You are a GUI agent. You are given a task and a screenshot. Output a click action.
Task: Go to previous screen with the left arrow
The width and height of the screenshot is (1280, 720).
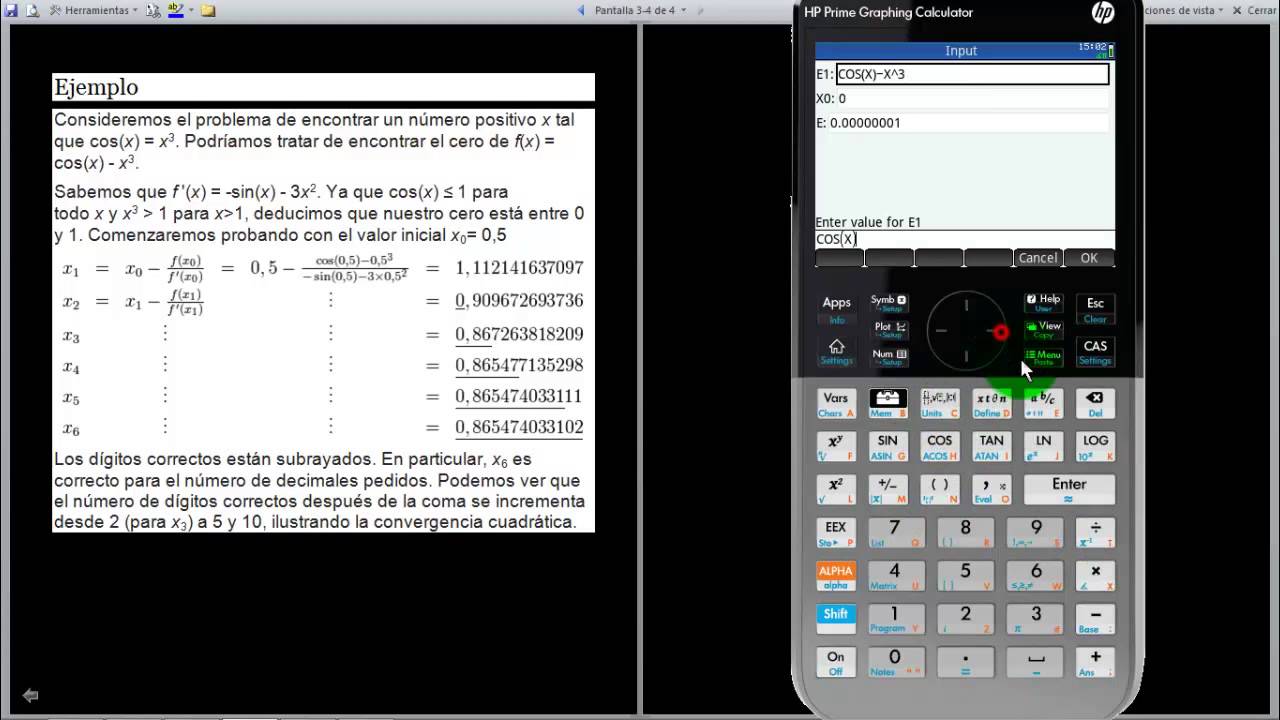click(582, 10)
